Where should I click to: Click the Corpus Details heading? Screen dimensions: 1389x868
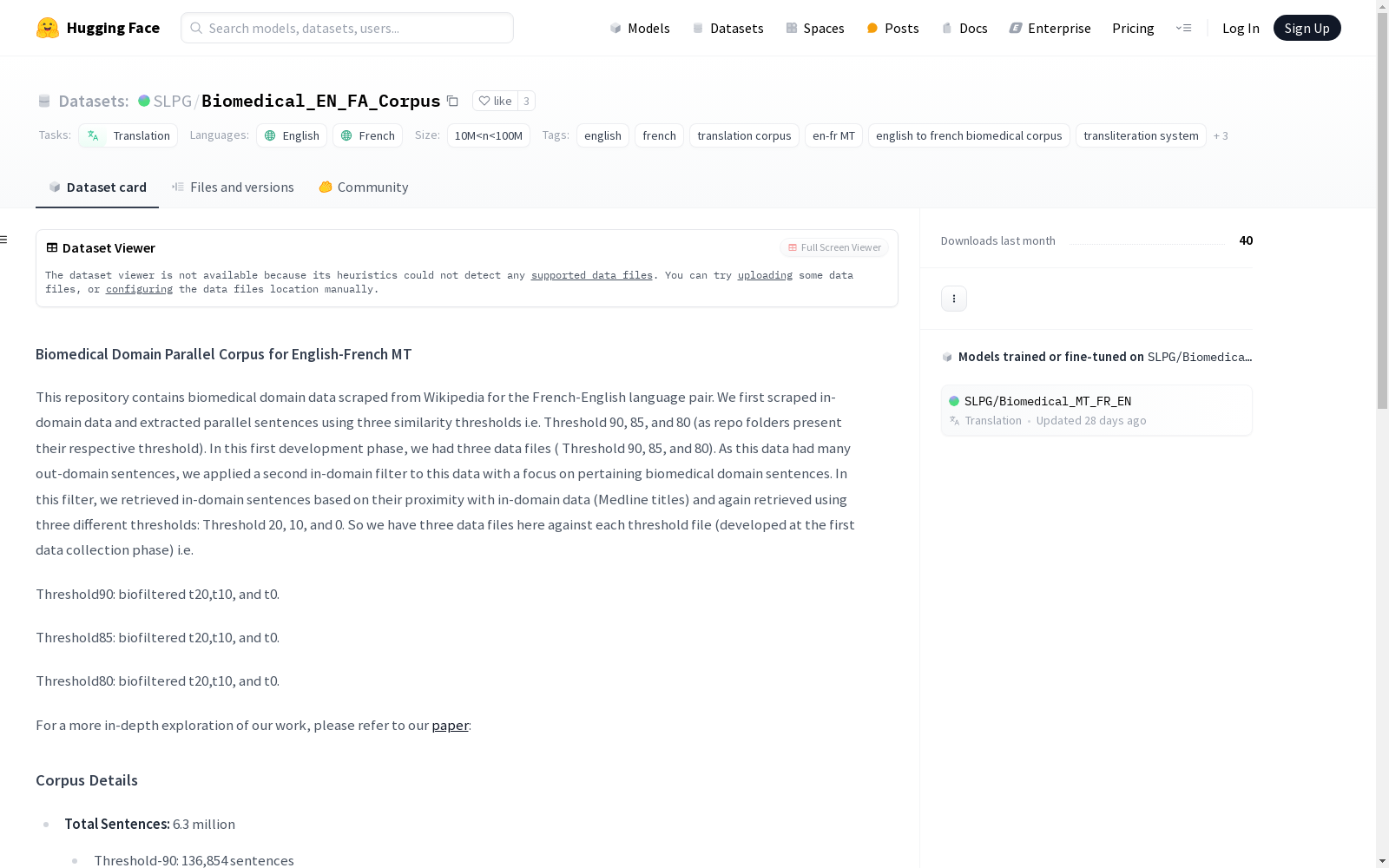tap(87, 780)
